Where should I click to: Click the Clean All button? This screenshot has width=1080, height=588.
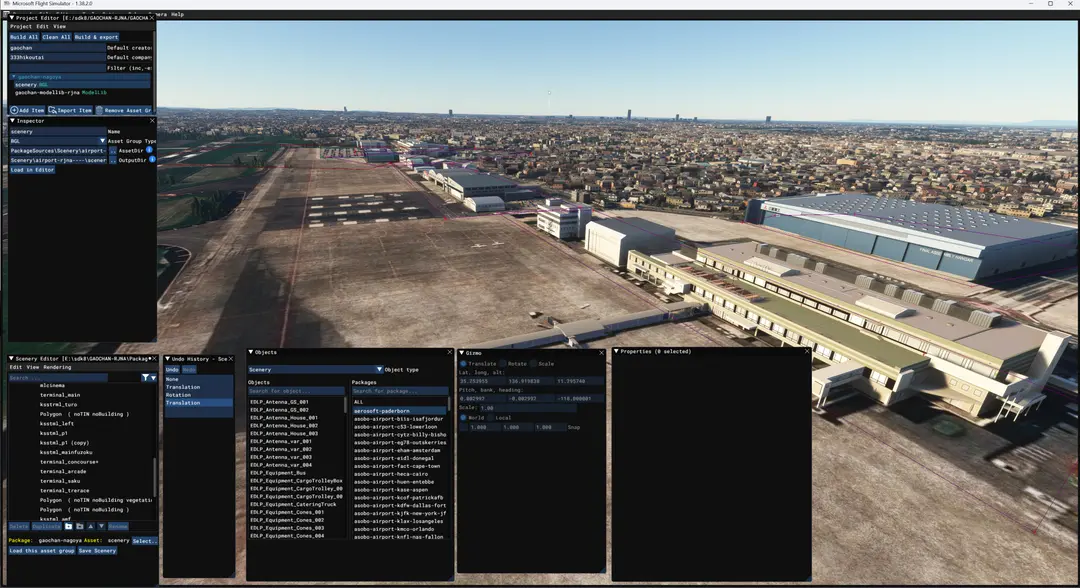(x=56, y=37)
